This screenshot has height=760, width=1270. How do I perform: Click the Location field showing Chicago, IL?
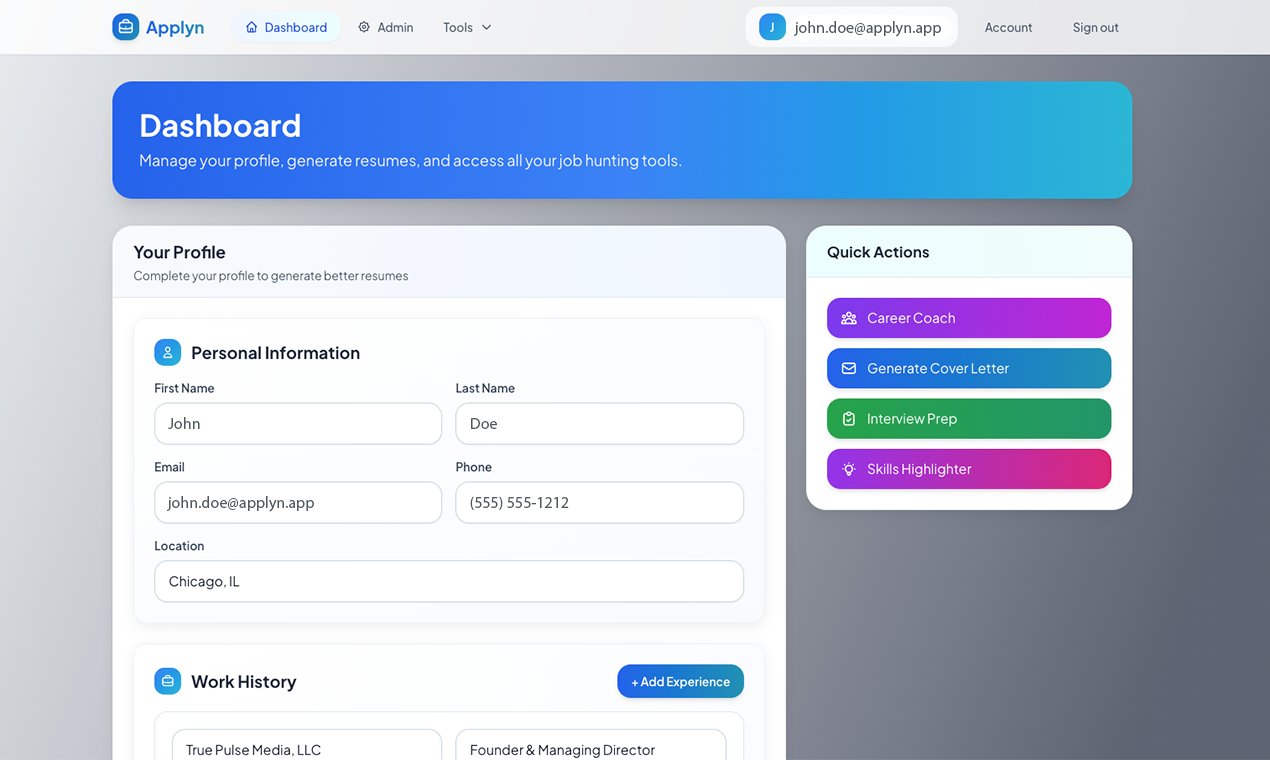[448, 581]
